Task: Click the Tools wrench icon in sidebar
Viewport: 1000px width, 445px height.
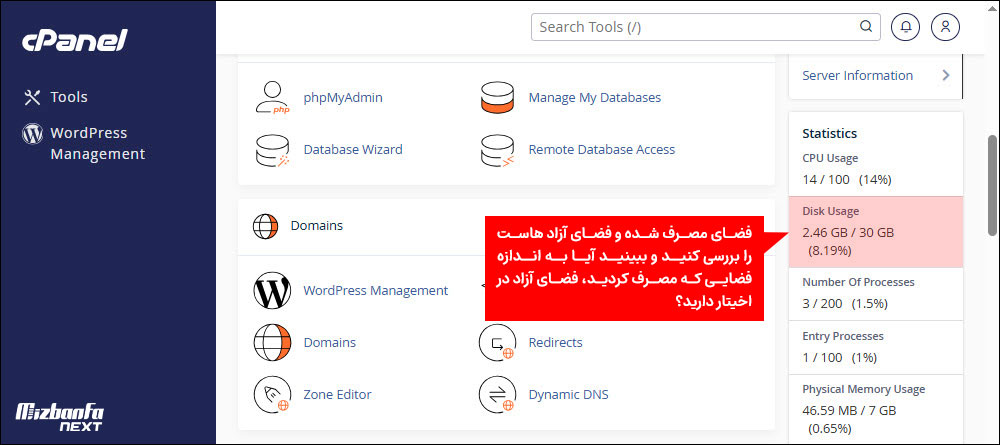Action: click(32, 97)
